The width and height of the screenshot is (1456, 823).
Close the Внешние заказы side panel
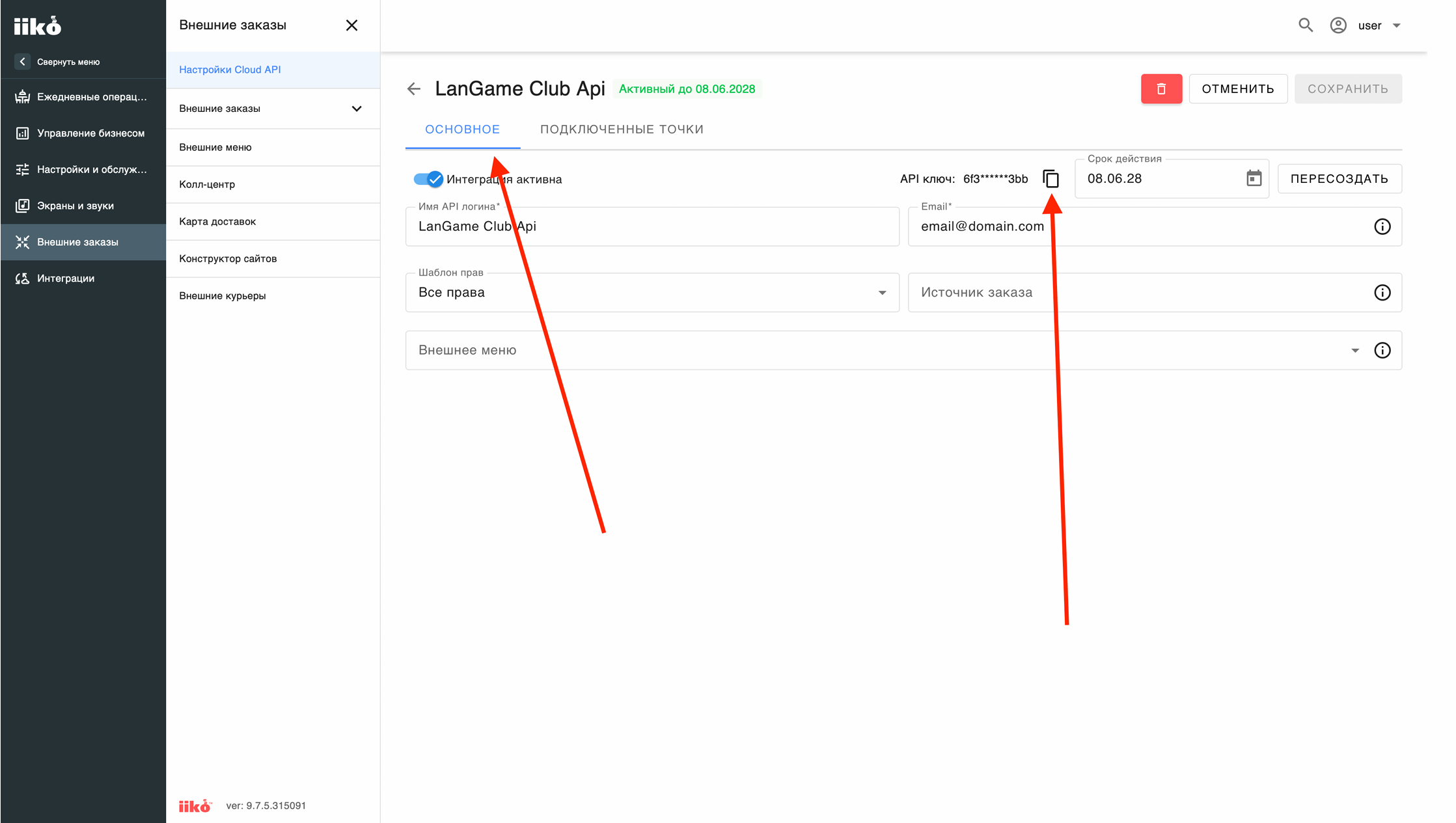pyautogui.click(x=351, y=25)
